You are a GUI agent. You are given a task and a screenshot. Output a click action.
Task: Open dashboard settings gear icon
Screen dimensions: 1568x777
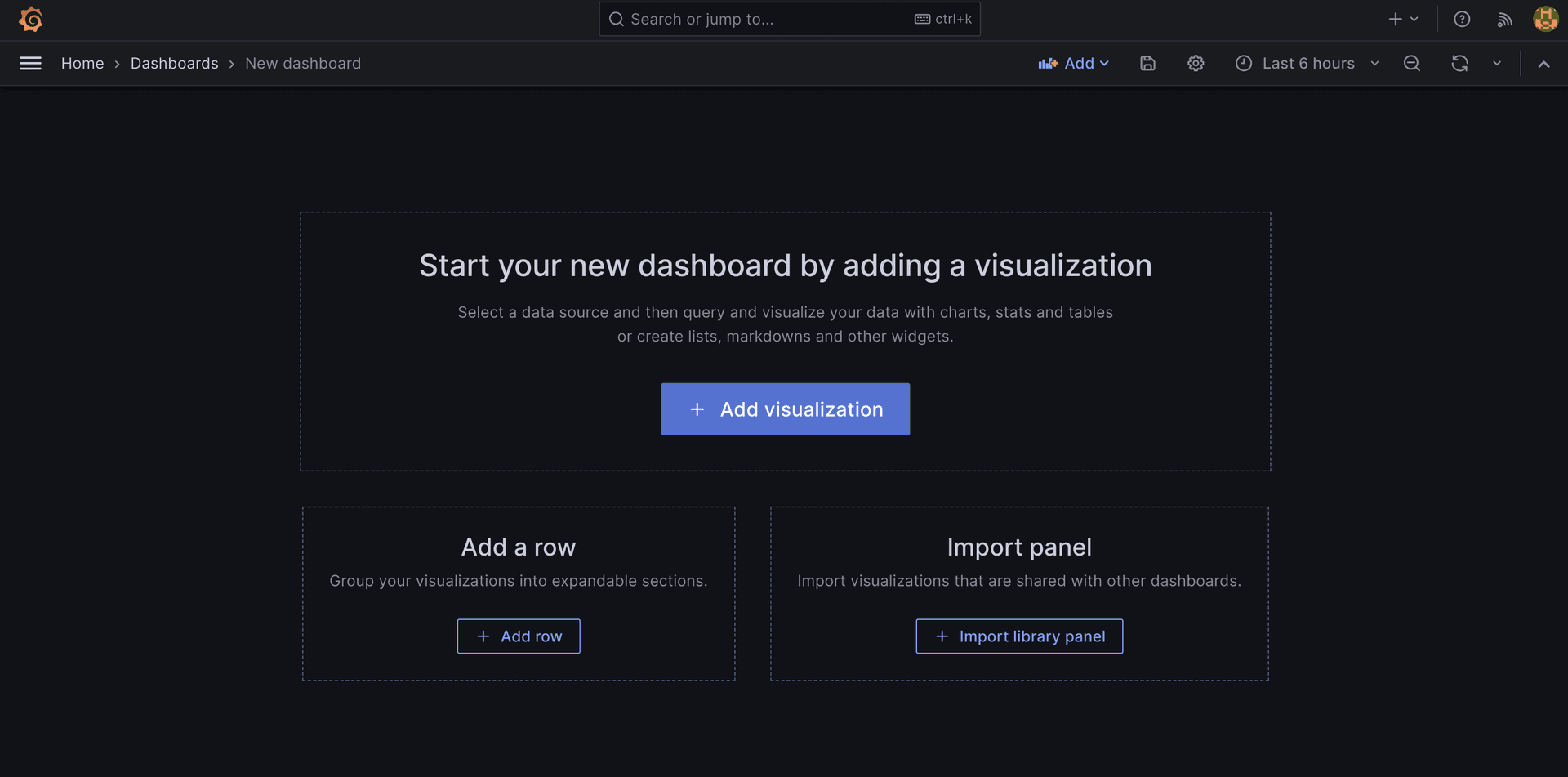pyautogui.click(x=1196, y=64)
